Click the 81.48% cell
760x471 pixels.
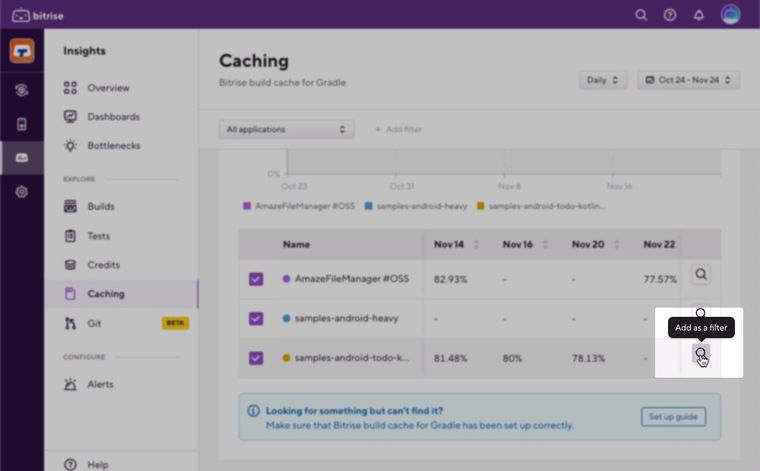[450, 359]
